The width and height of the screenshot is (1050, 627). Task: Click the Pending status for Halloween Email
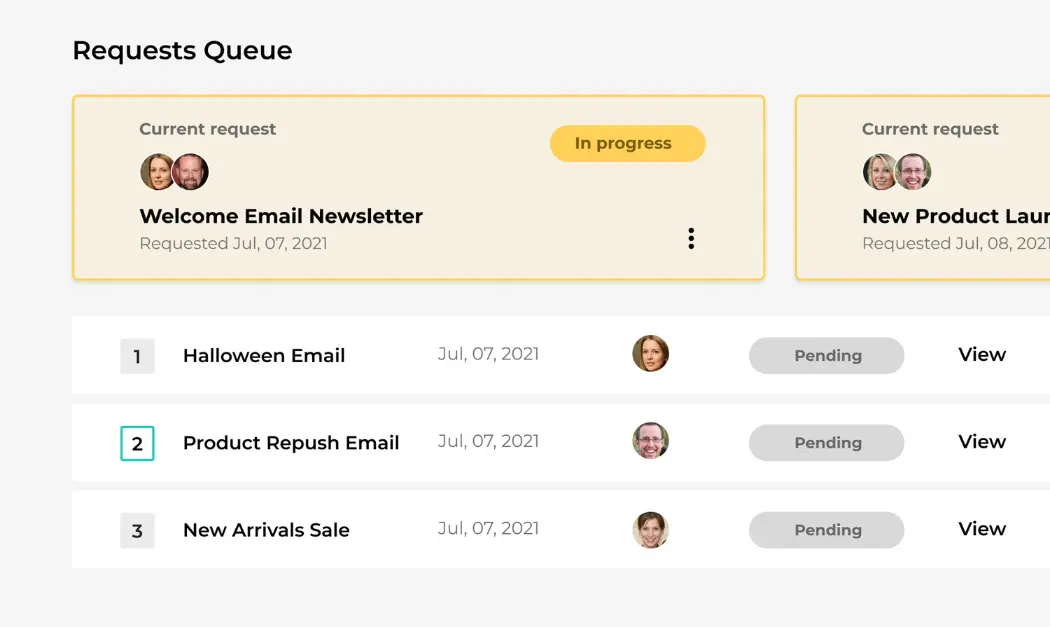pos(826,356)
